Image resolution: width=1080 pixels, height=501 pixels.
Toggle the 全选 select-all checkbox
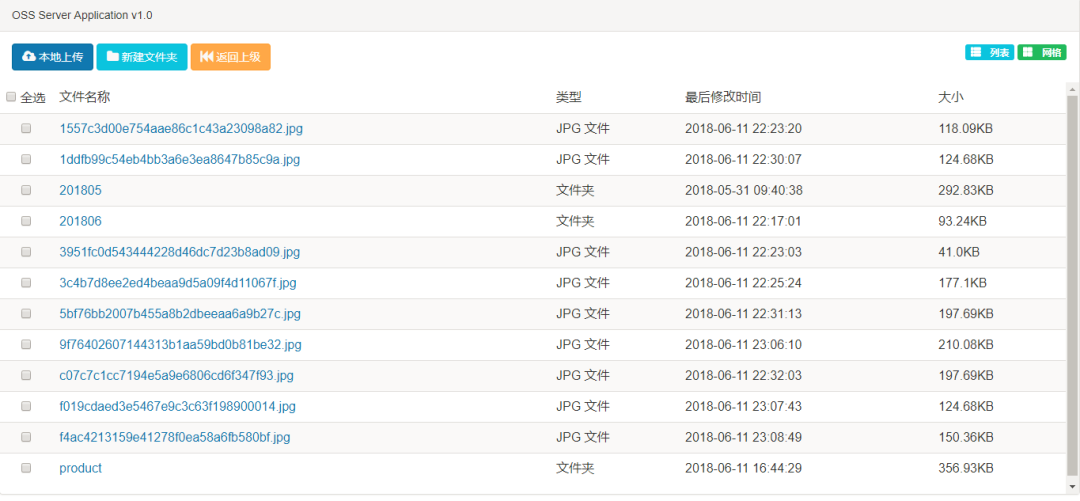(11, 97)
